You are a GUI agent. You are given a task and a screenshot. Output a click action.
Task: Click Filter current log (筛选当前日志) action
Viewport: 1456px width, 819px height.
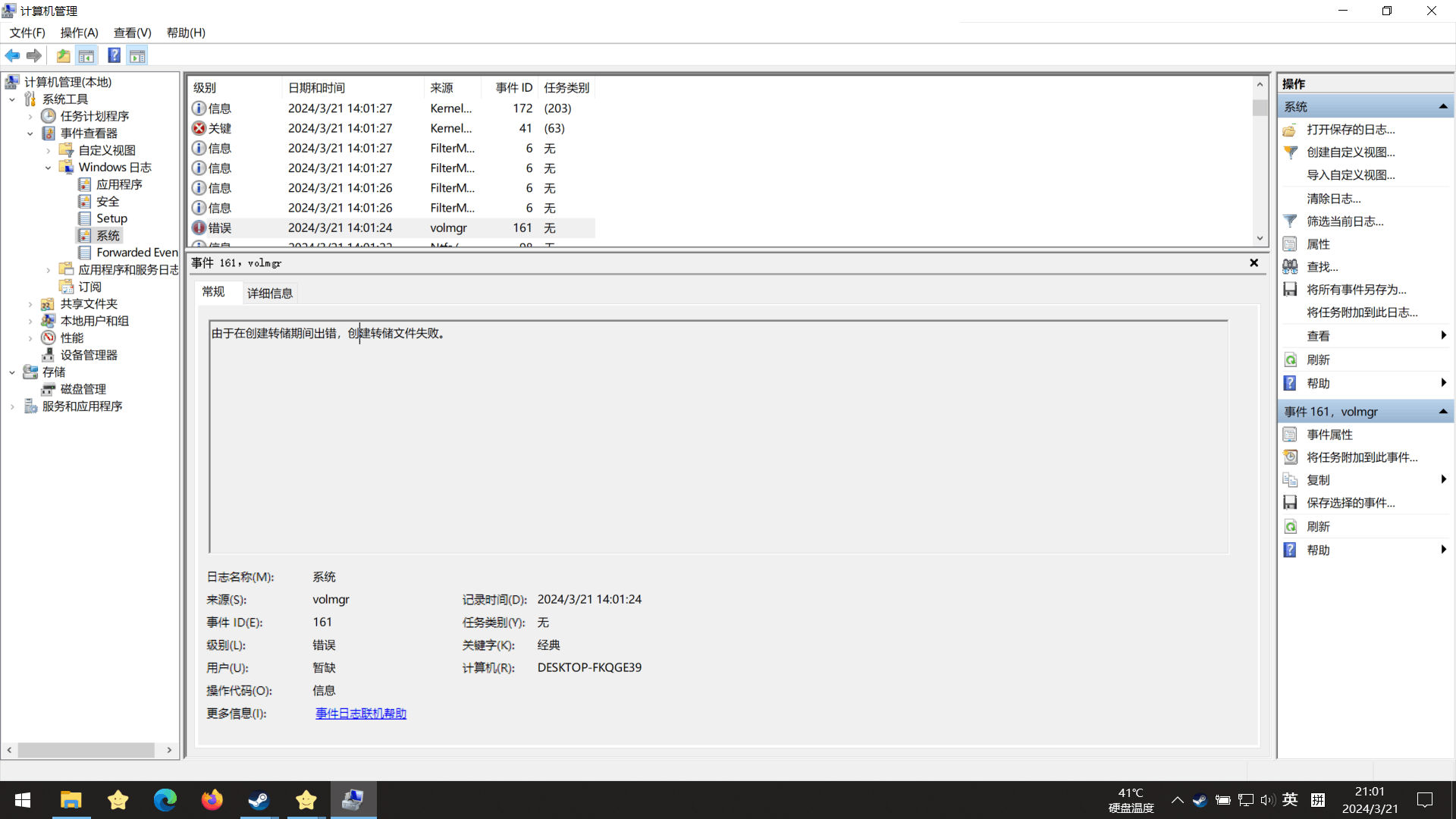1345,221
